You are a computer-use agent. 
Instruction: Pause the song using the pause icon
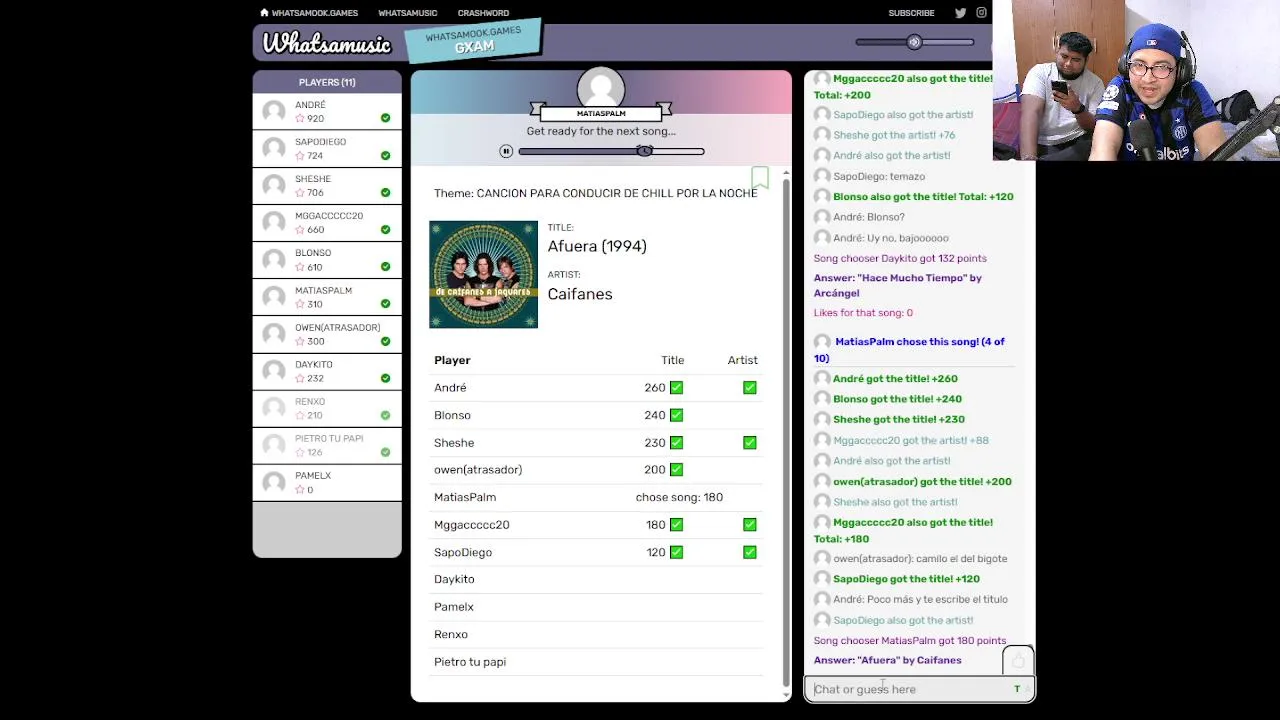pos(506,152)
